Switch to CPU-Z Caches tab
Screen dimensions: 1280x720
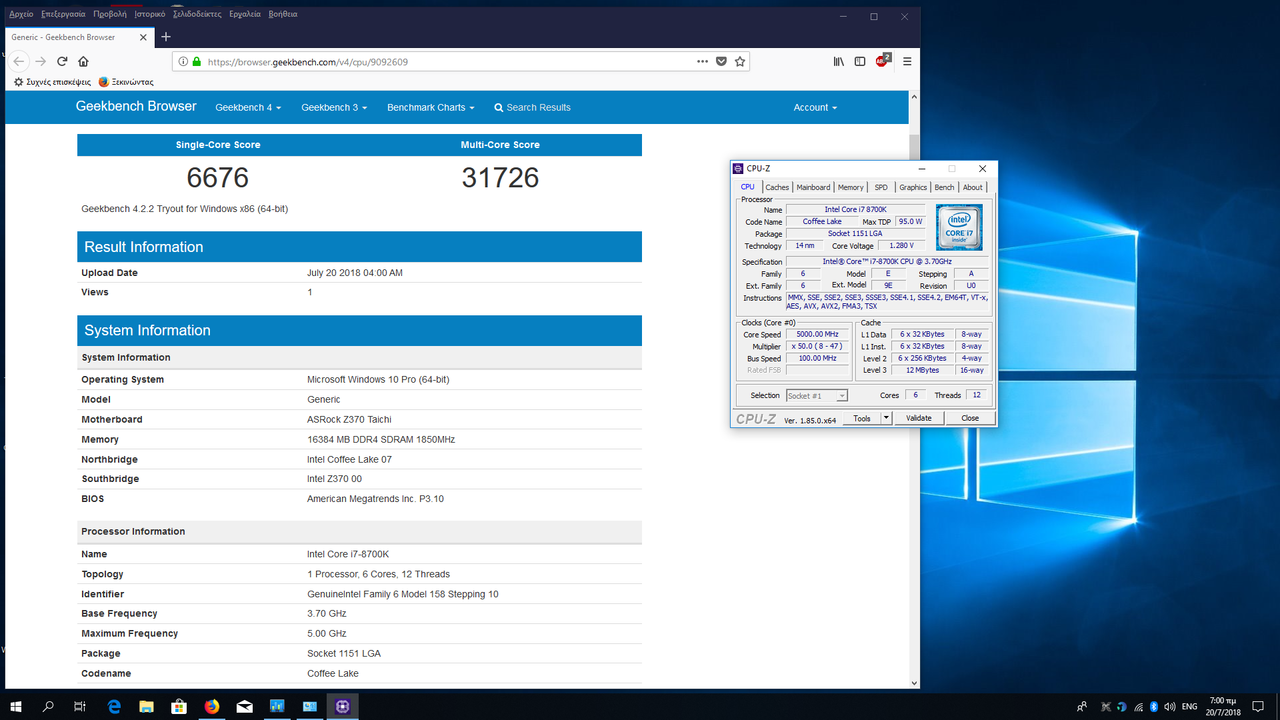(777, 187)
